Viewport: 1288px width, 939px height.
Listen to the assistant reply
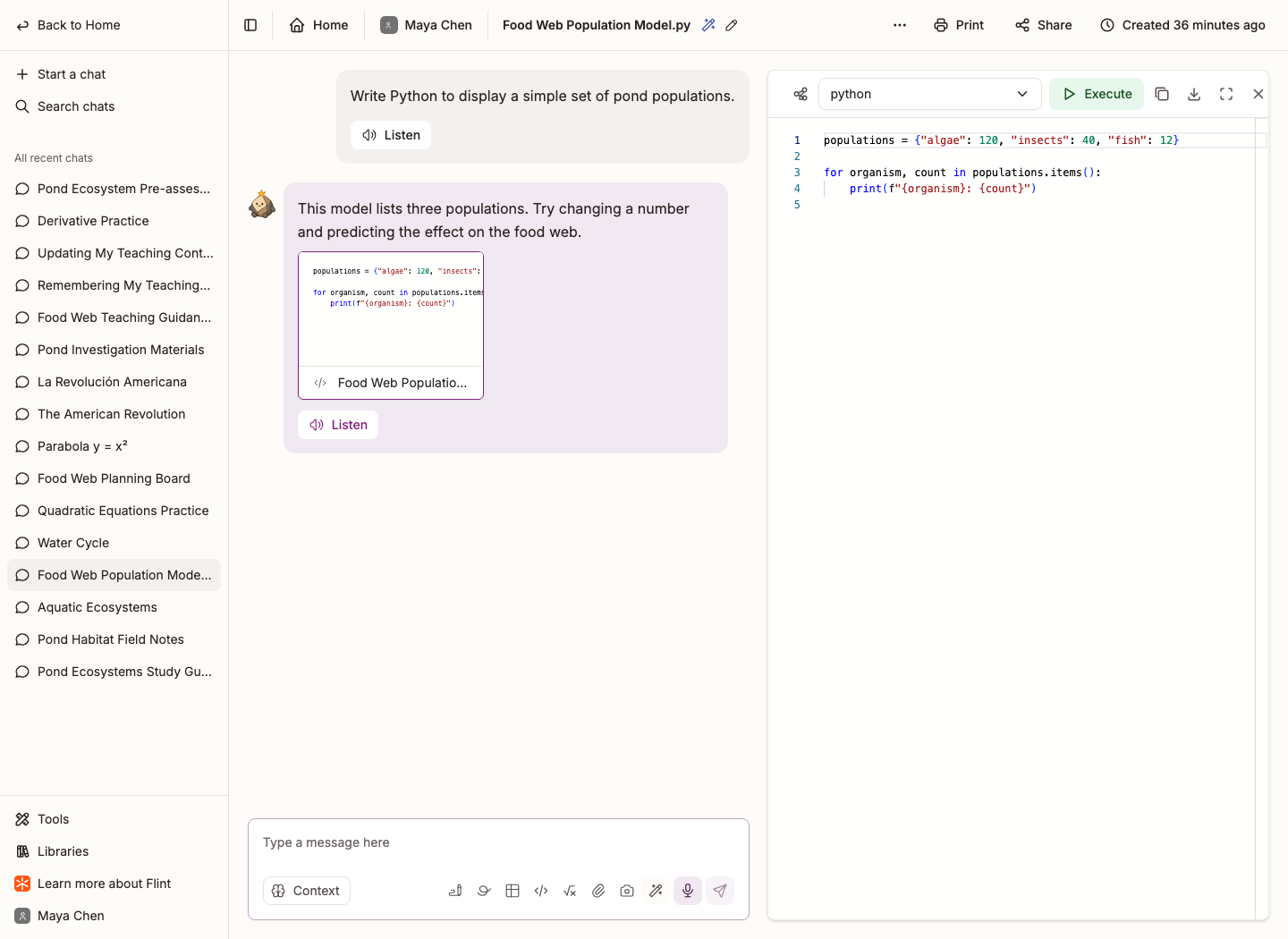pos(338,425)
